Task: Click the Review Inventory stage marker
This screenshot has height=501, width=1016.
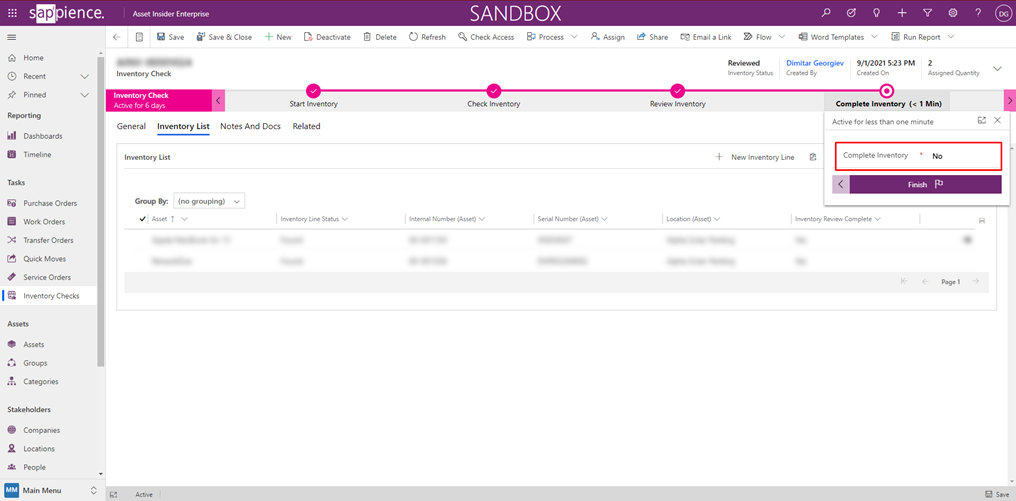Action: point(678,91)
